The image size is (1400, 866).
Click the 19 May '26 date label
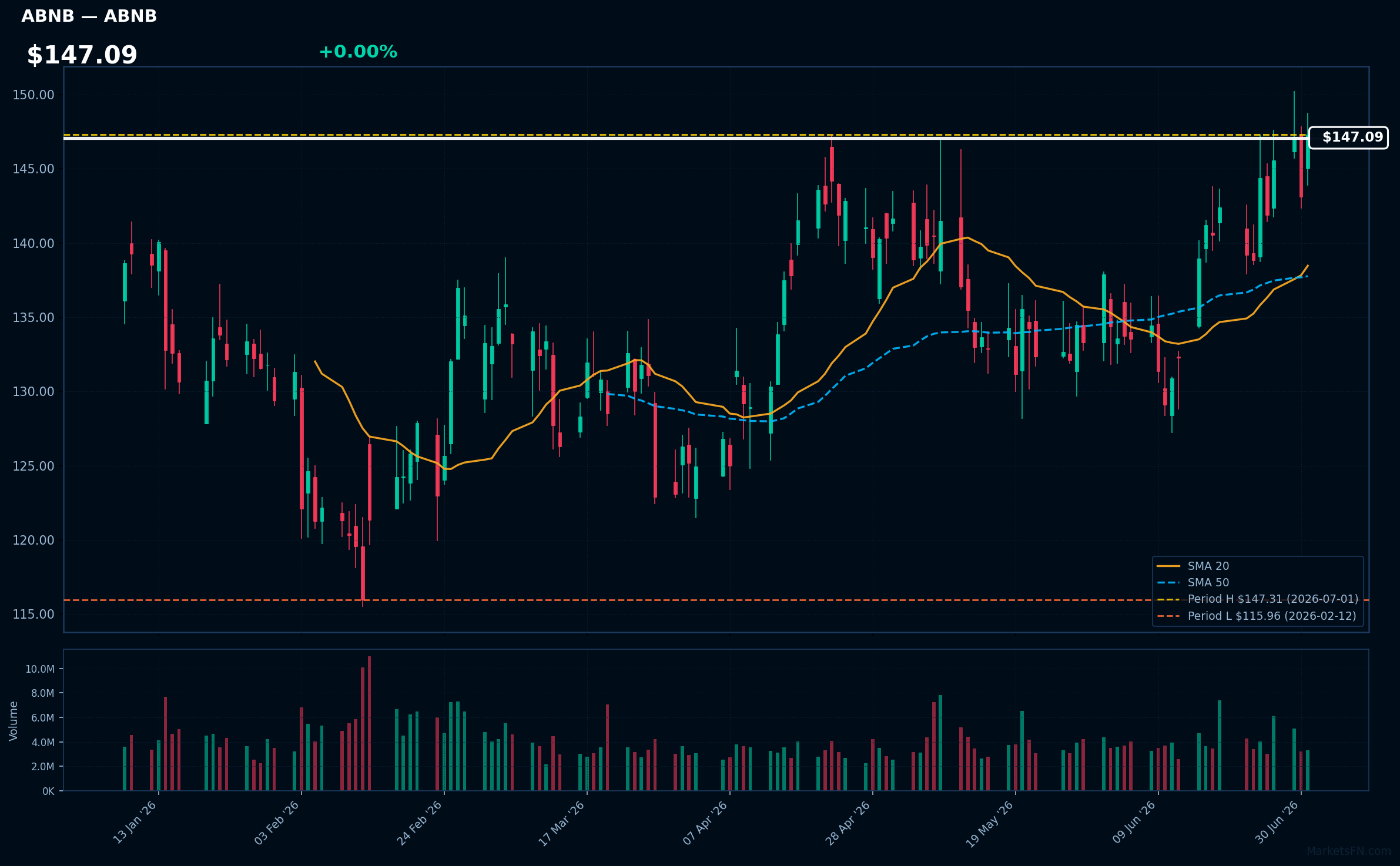point(990,824)
